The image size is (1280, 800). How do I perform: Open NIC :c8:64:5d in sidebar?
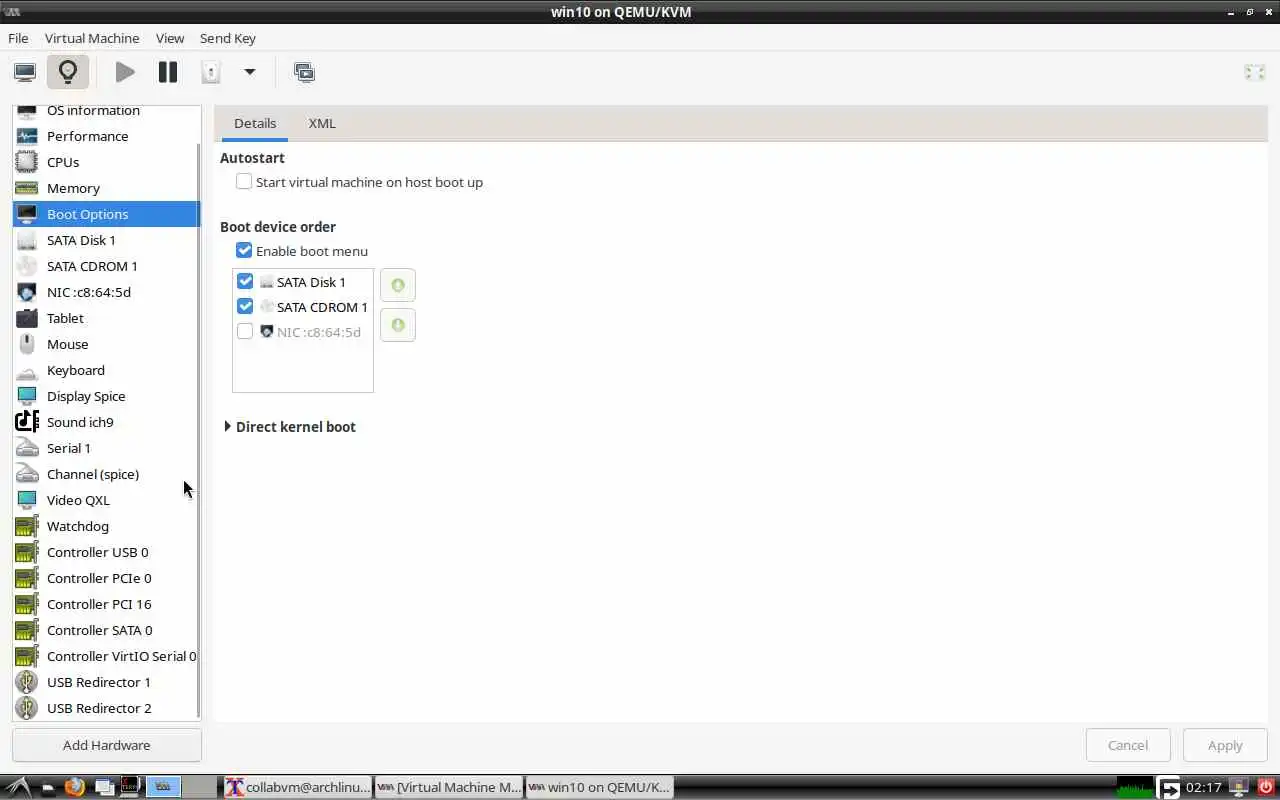tap(106, 292)
